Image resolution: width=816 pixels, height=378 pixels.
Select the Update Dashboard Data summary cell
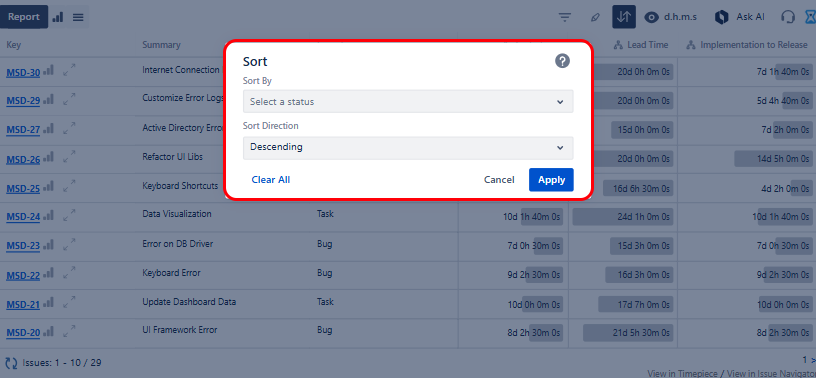click(189, 302)
